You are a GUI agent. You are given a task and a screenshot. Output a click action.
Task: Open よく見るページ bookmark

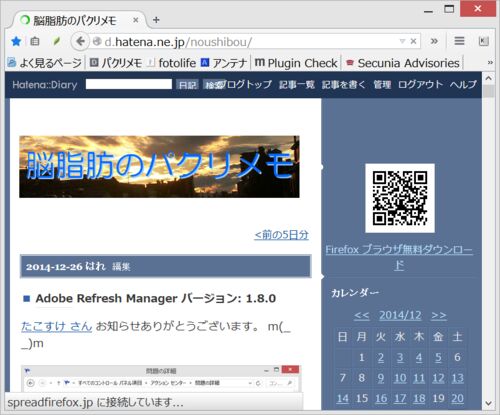pyautogui.click(x=44, y=63)
